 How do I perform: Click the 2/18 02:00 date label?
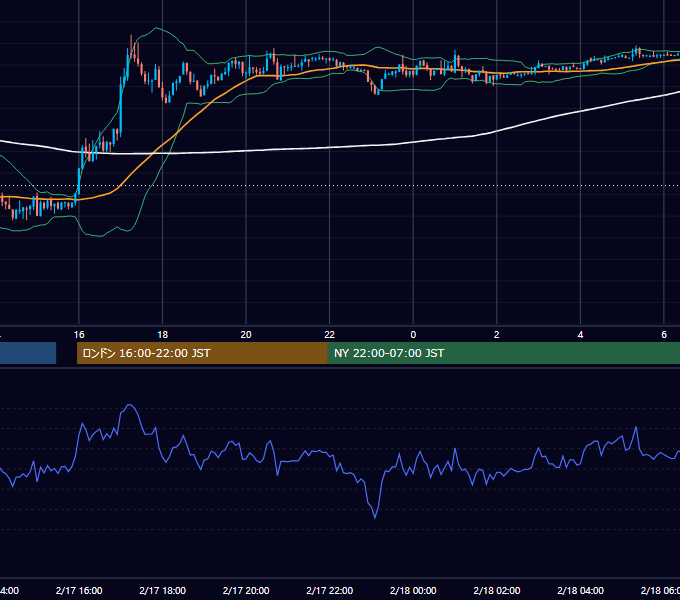497,590
